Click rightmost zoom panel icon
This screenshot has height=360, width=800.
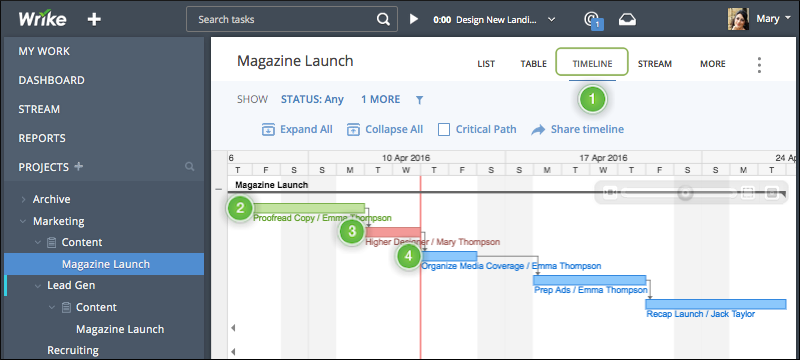[x=772, y=193]
